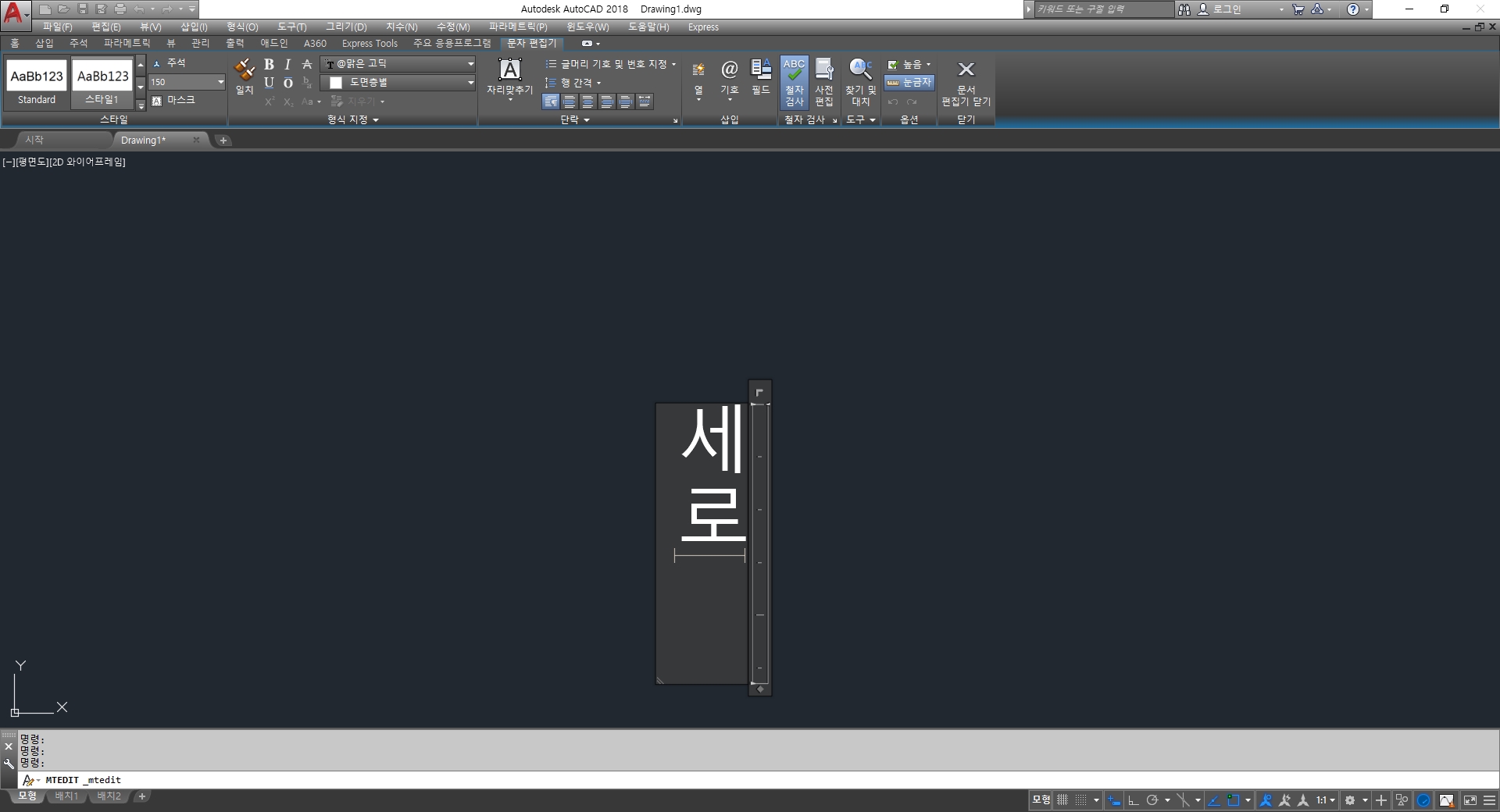1500x812 pixels.
Task: Toggle the Ruler (눈금자) option
Action: tap(910, 82)
